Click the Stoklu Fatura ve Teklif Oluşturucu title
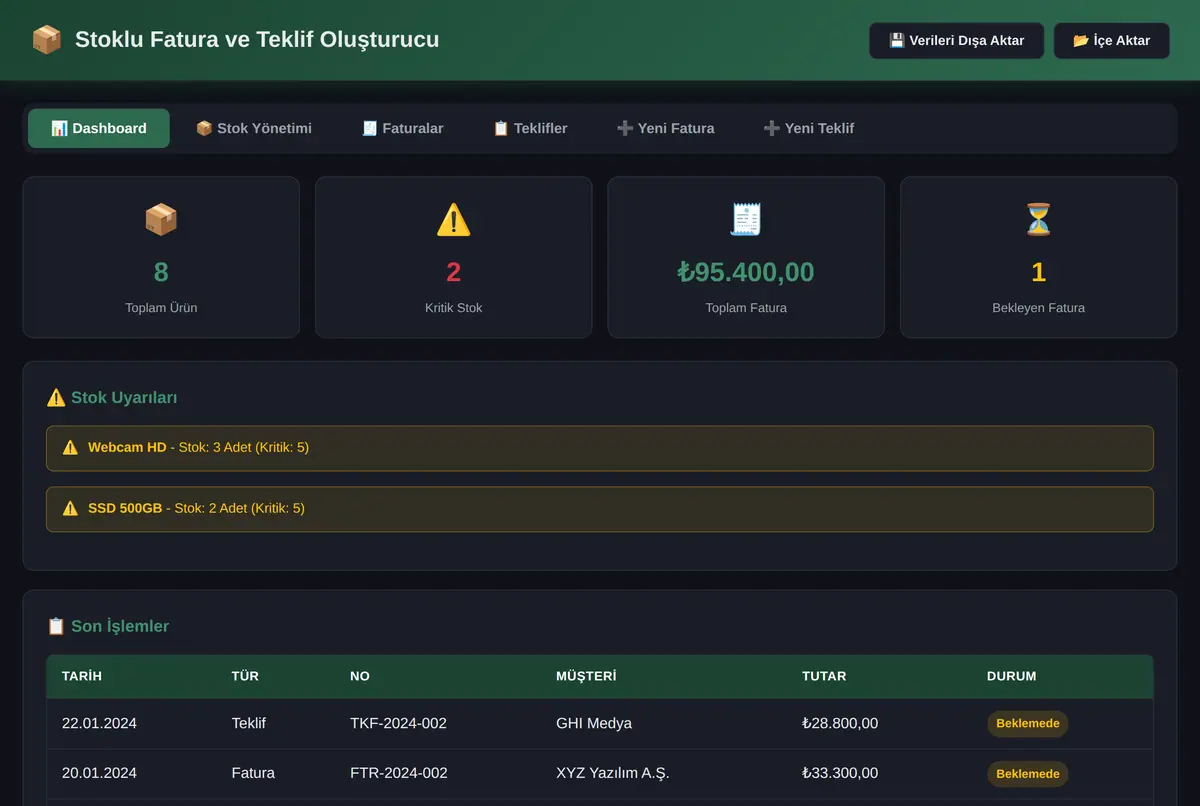The height and width of the screenshot is (806, 1200). point(257,40)
